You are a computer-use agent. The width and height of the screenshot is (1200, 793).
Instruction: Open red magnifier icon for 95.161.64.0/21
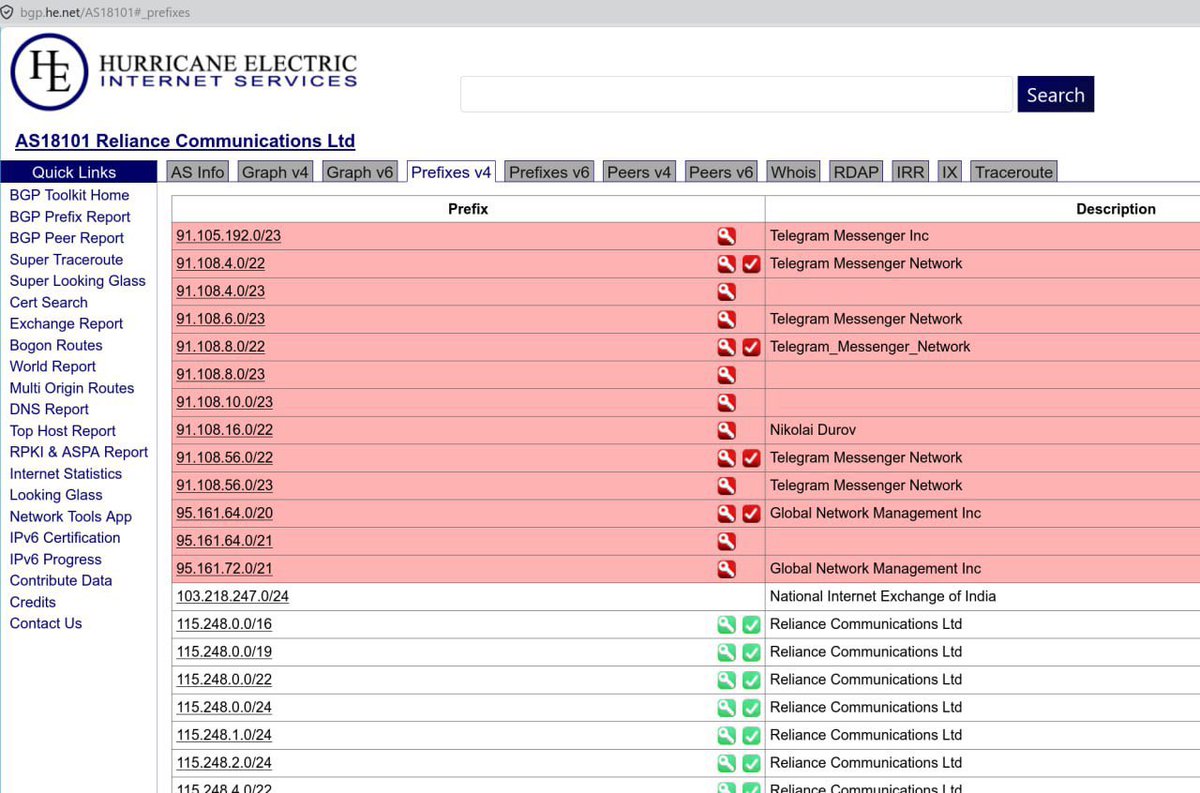(726, 541)
